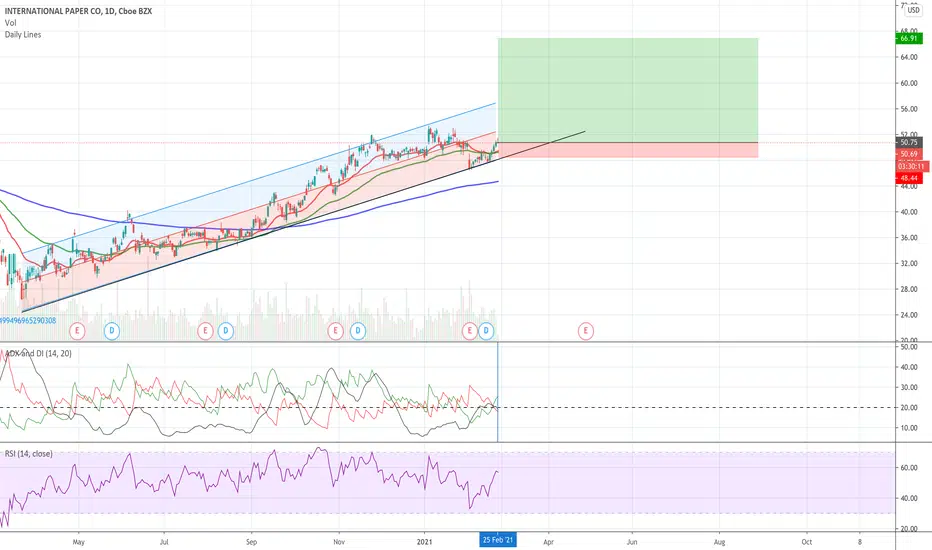Screen dimensions: 932x550
Task: Select the Daily Lines indicator legend
Action: (23, 34)
